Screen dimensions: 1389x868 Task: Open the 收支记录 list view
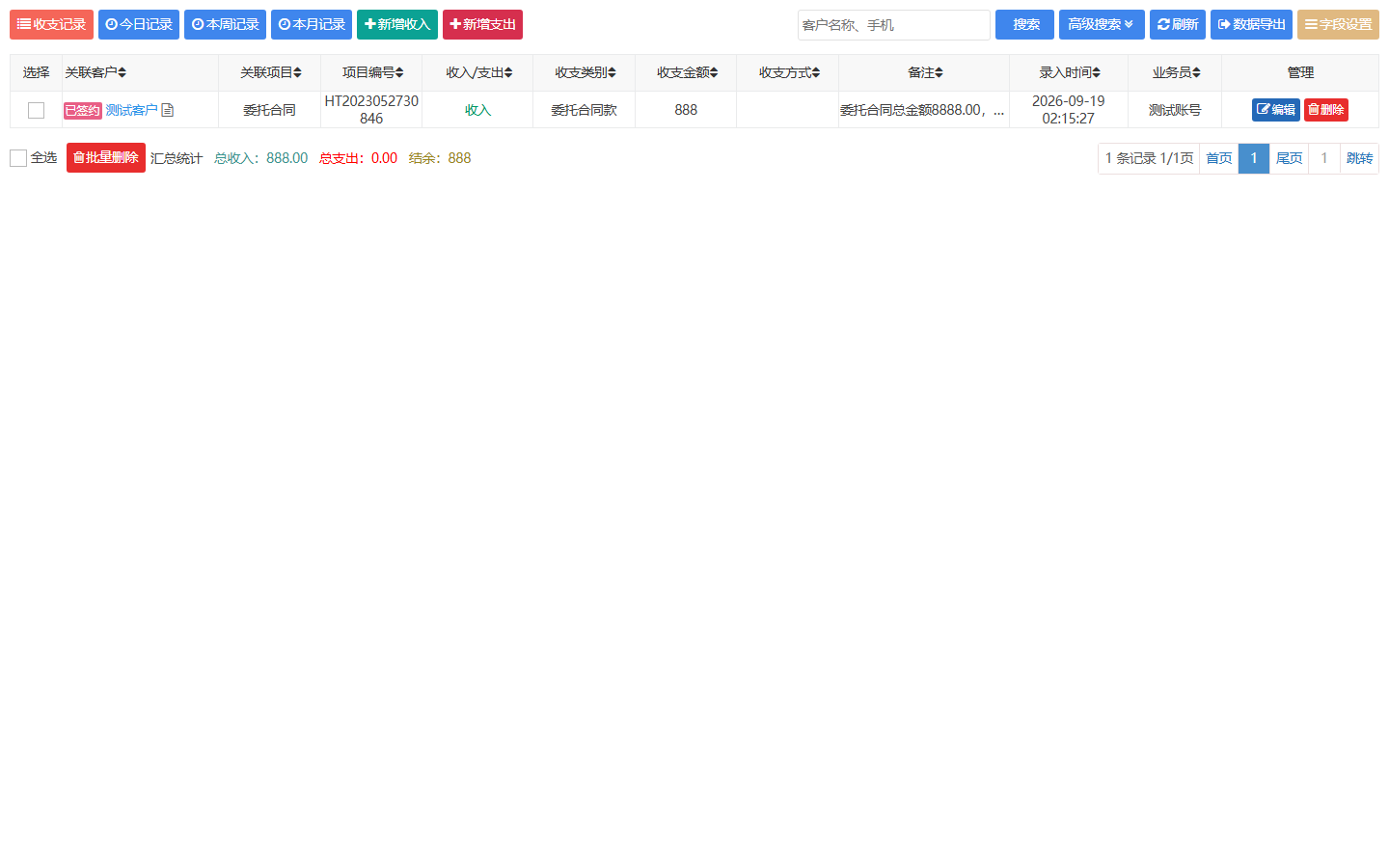51,24
